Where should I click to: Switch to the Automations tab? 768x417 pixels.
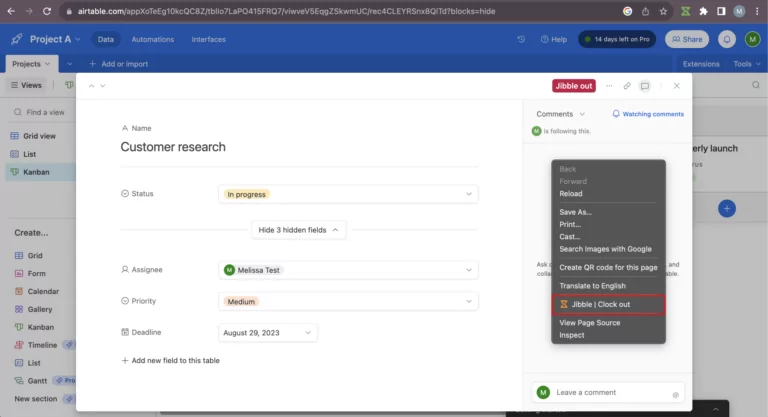(x=152, y=39)
